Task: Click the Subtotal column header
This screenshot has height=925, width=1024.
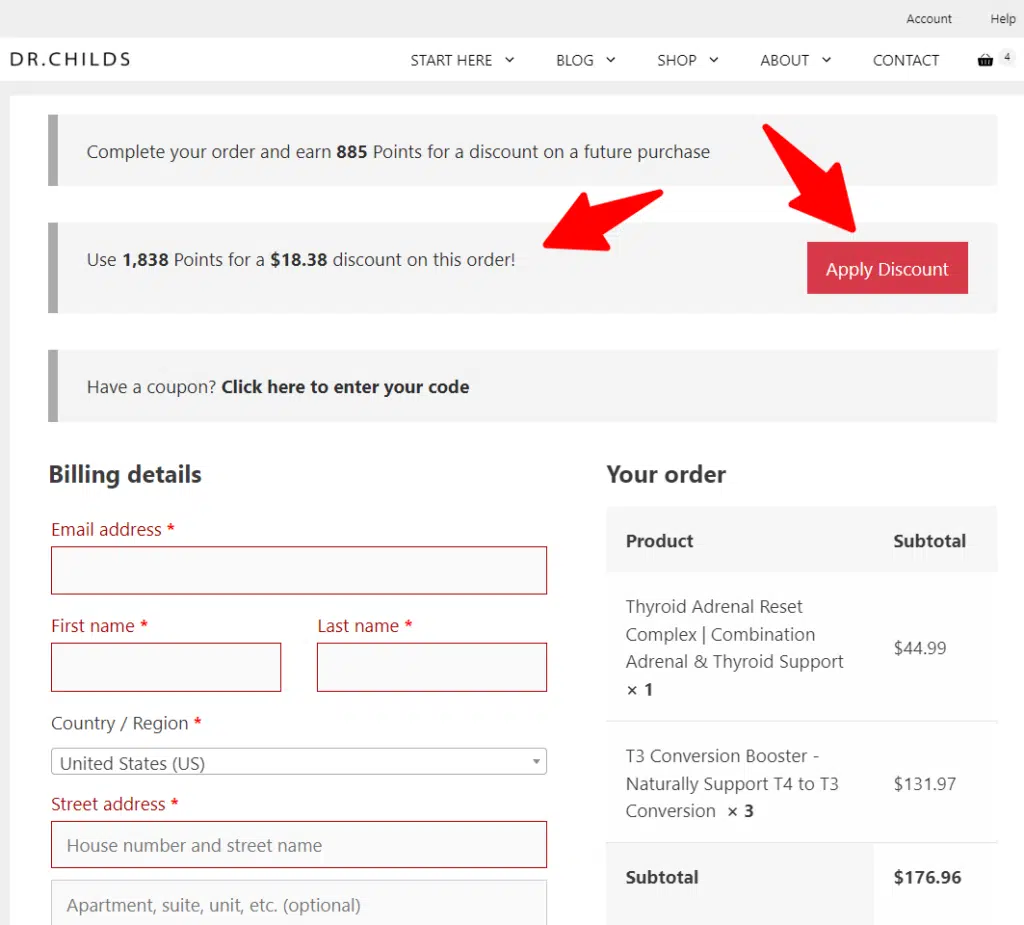Action: point(929,541)
